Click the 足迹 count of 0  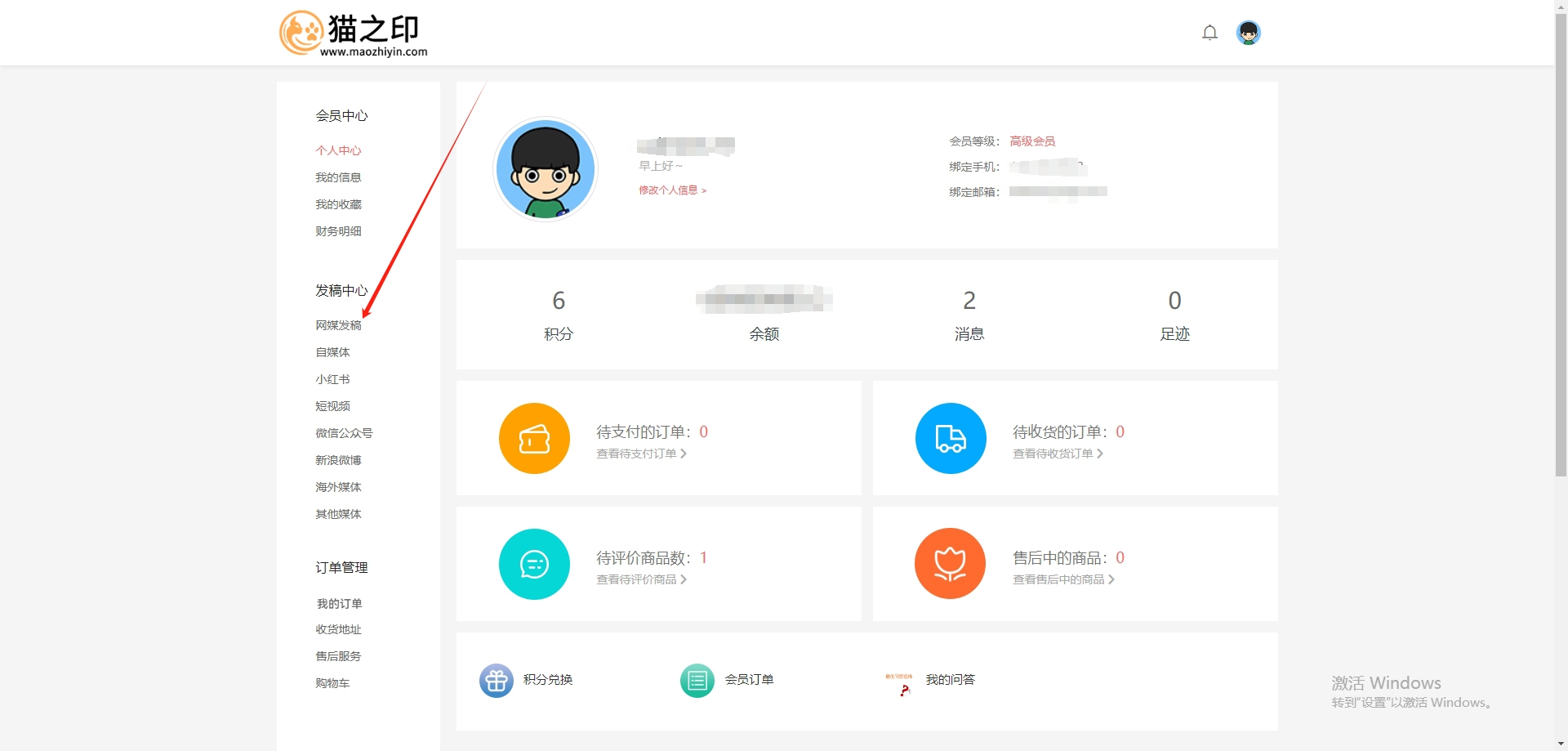1174,301
